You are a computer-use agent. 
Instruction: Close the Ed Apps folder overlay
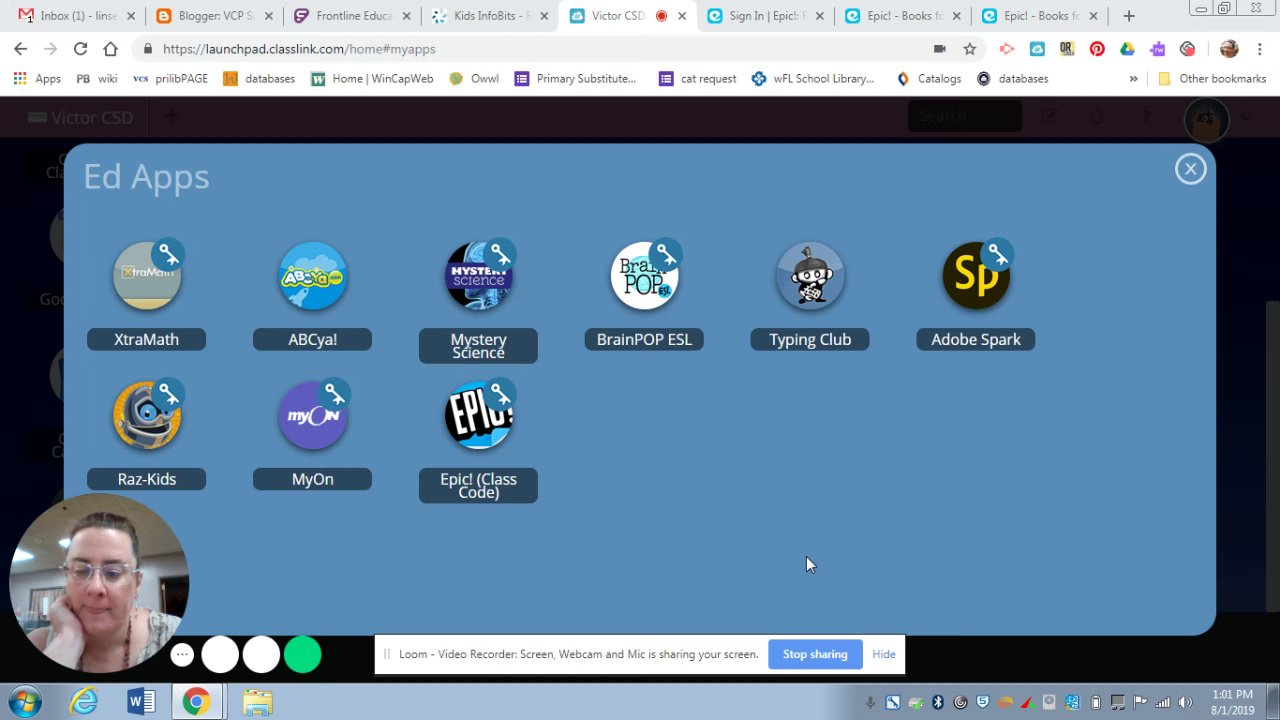point(1190,169)
